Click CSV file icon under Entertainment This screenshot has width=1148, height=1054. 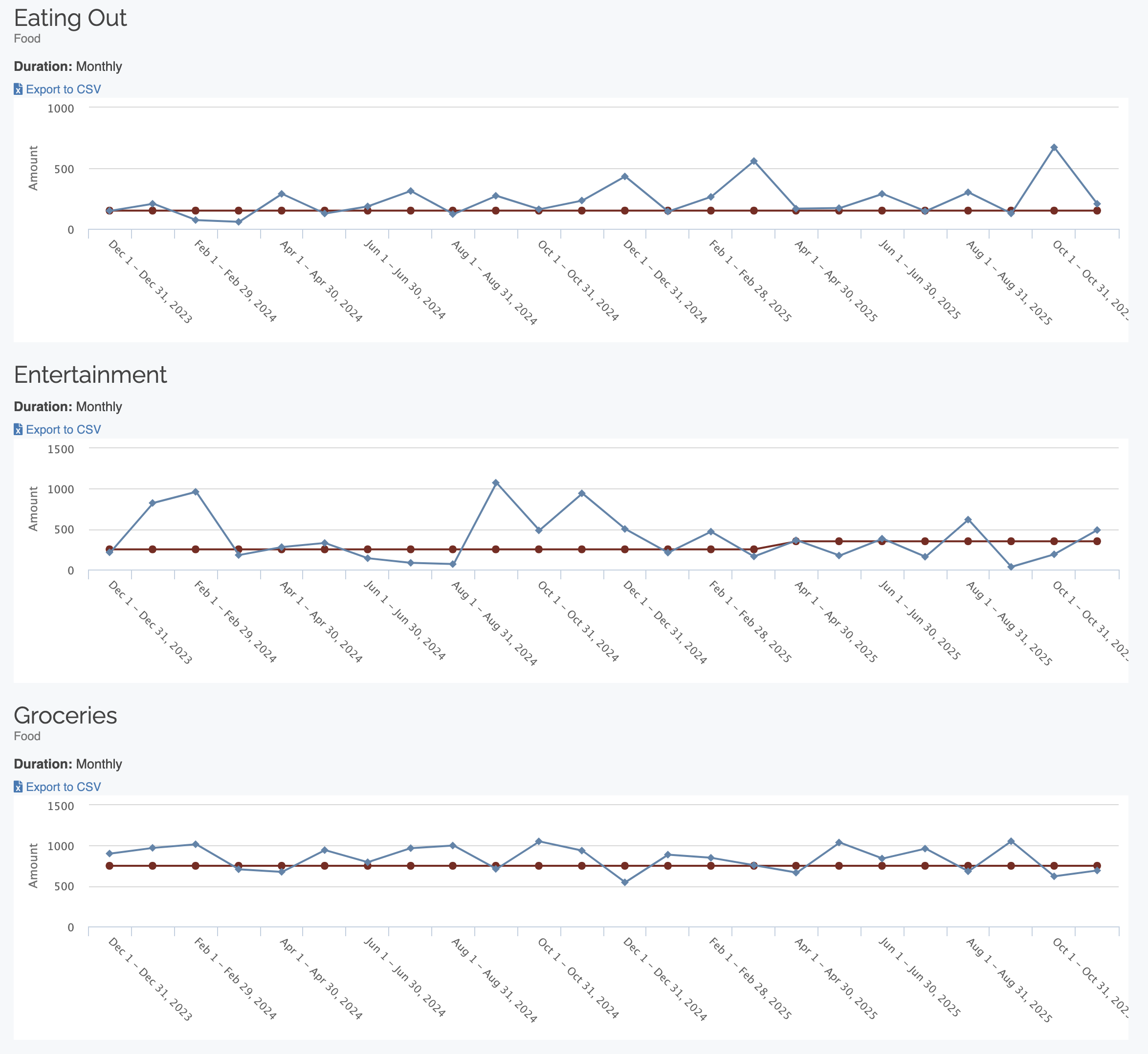pos(18,429)
